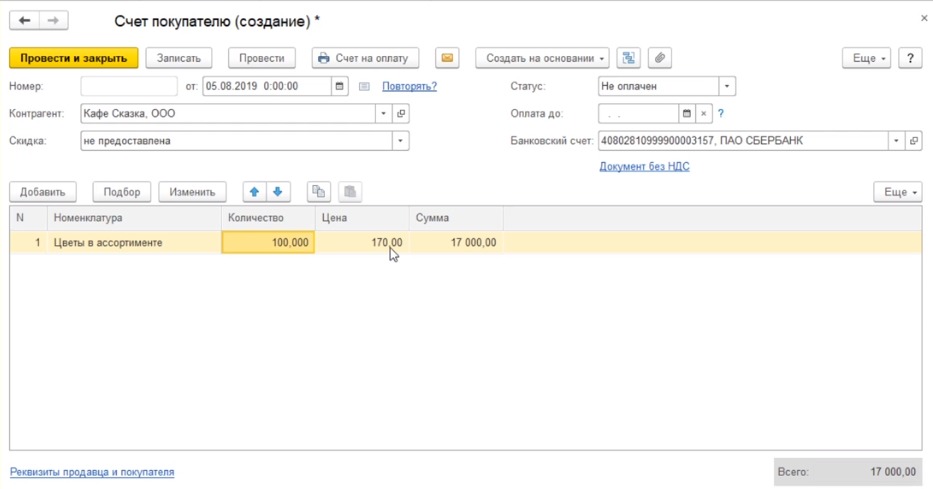The height and width of the screenshot is (489, 933).
Task: Click the email envelope icon
Action: (x=447, y=58)
